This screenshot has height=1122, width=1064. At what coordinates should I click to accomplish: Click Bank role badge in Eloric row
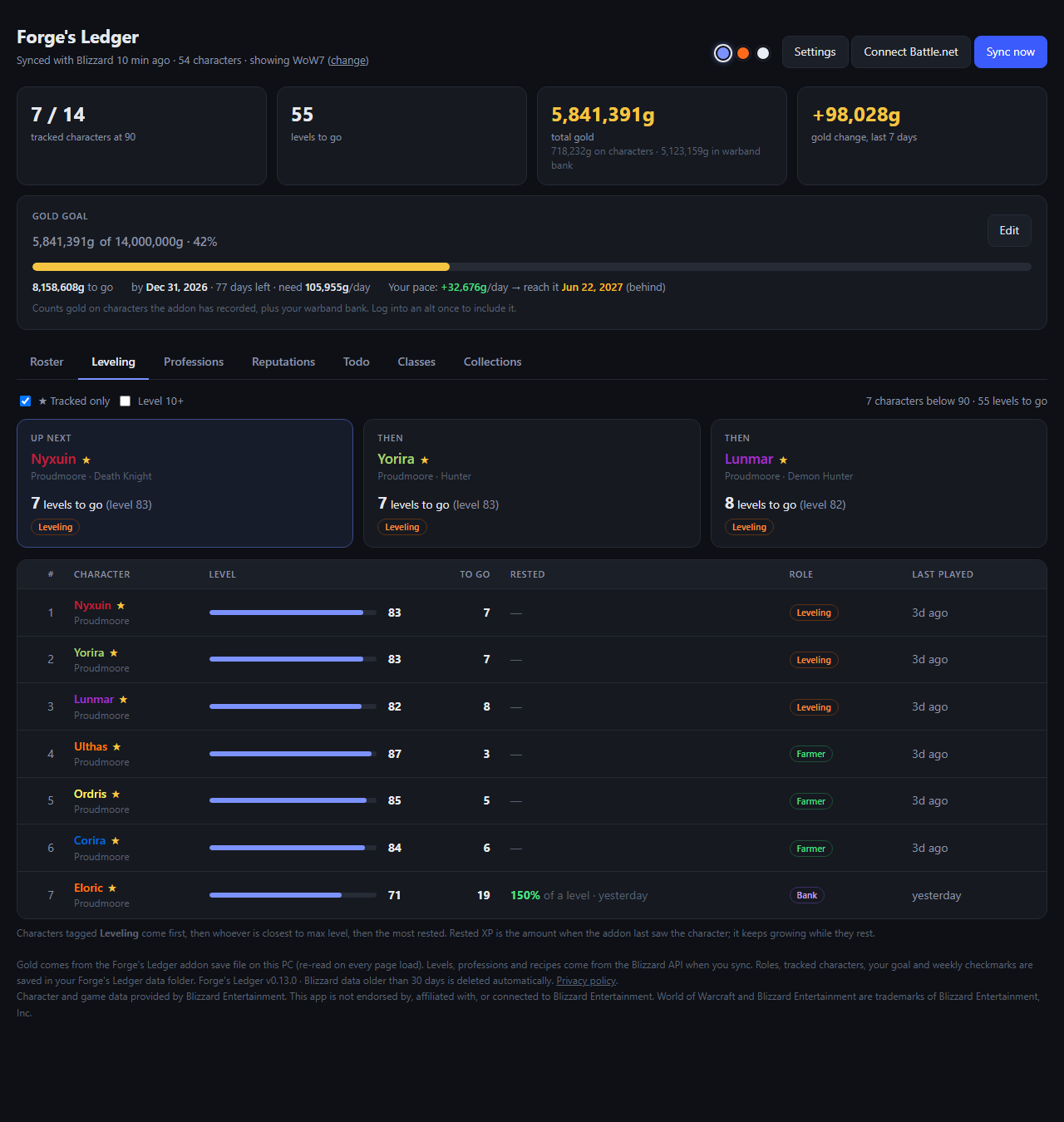[x=806, y=895]
